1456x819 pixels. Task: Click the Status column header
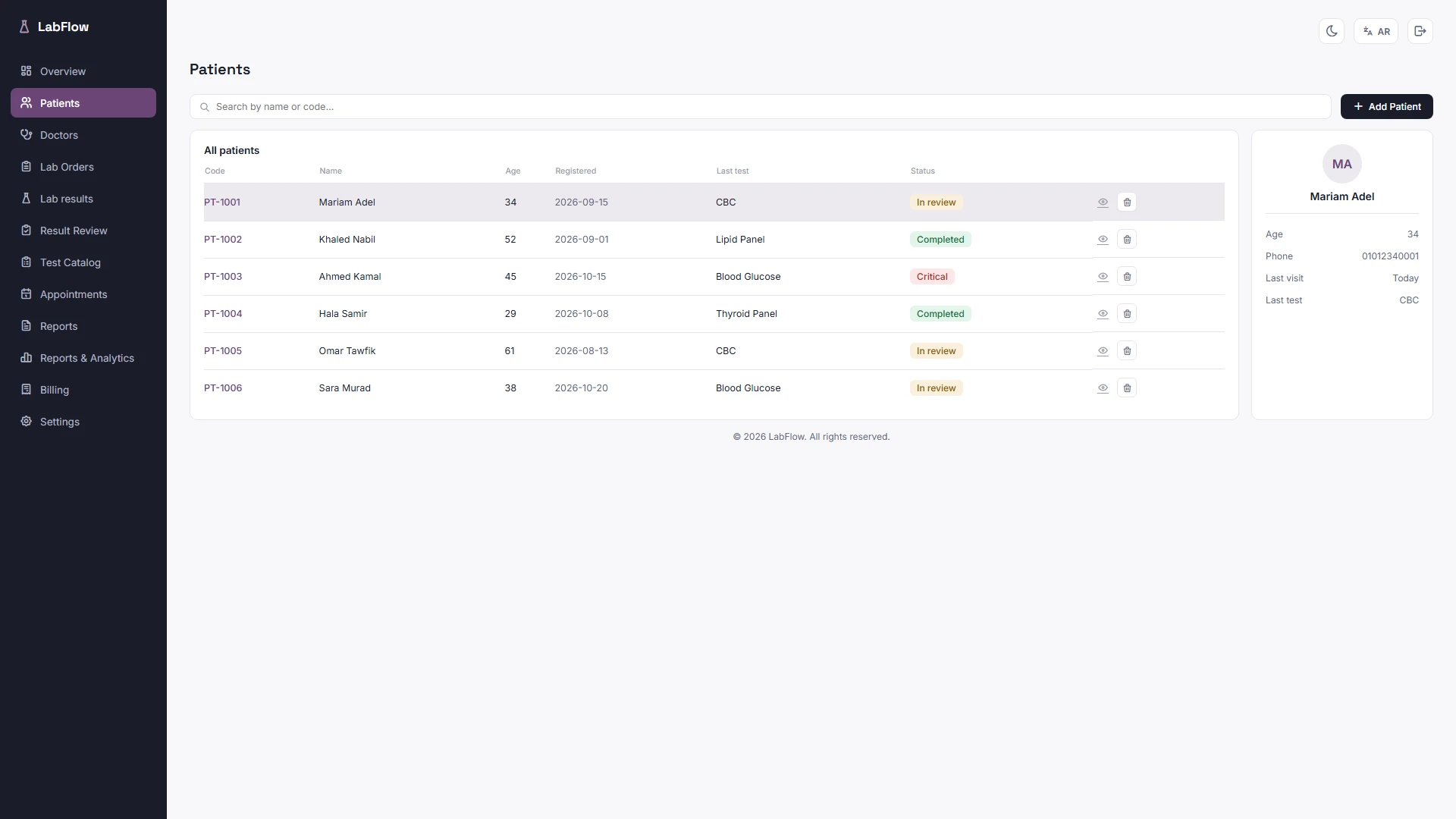(923, 171)
